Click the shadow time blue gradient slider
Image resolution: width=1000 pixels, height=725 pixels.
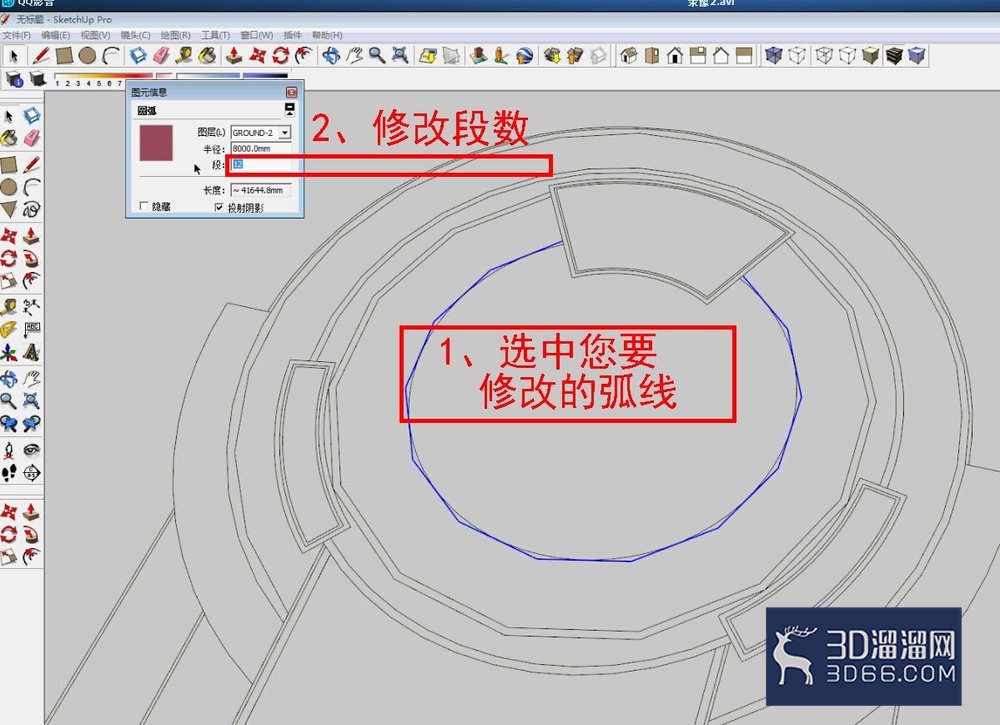click(232, 77)
